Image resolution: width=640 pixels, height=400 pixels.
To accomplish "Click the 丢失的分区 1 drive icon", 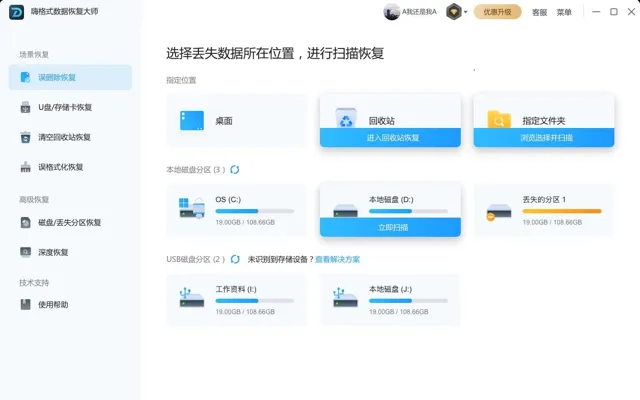I will click(498, 212).
